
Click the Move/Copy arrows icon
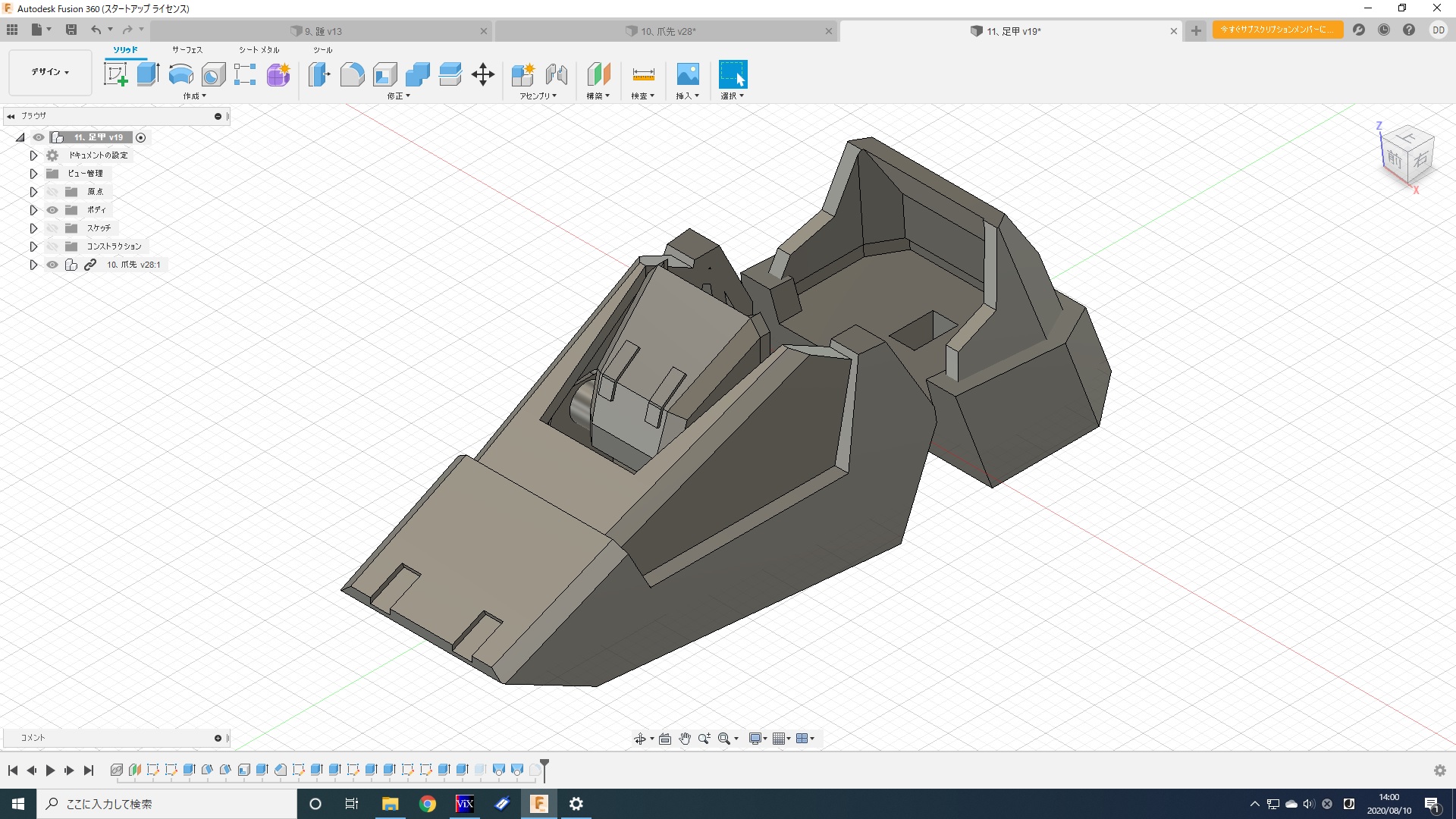pos(482,74)
